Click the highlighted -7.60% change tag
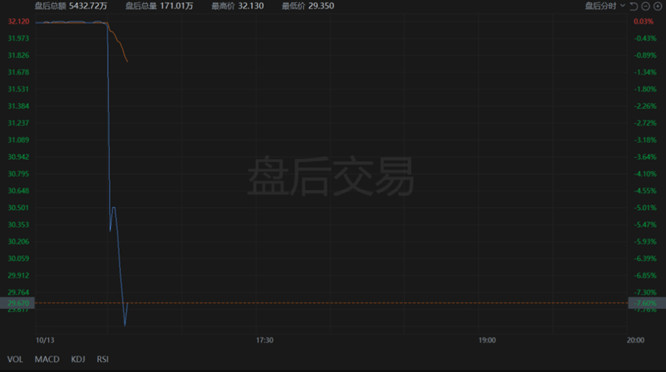 click(647, 303)
